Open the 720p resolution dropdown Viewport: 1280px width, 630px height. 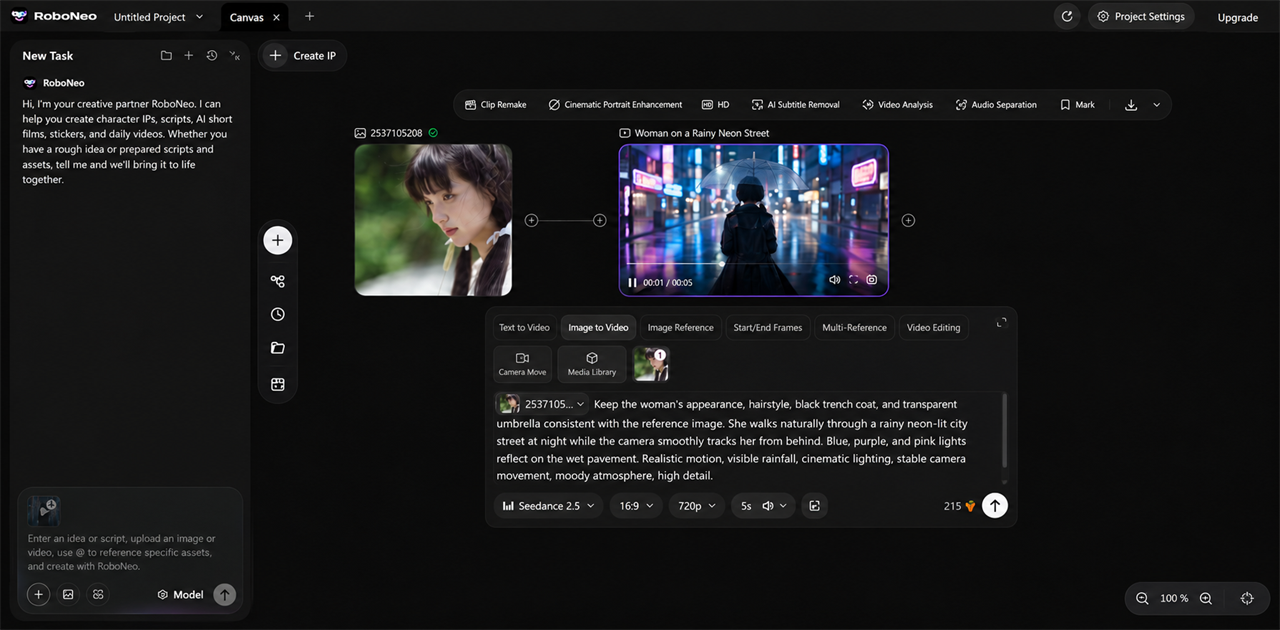pyautogui.click(x=696, y=506)
